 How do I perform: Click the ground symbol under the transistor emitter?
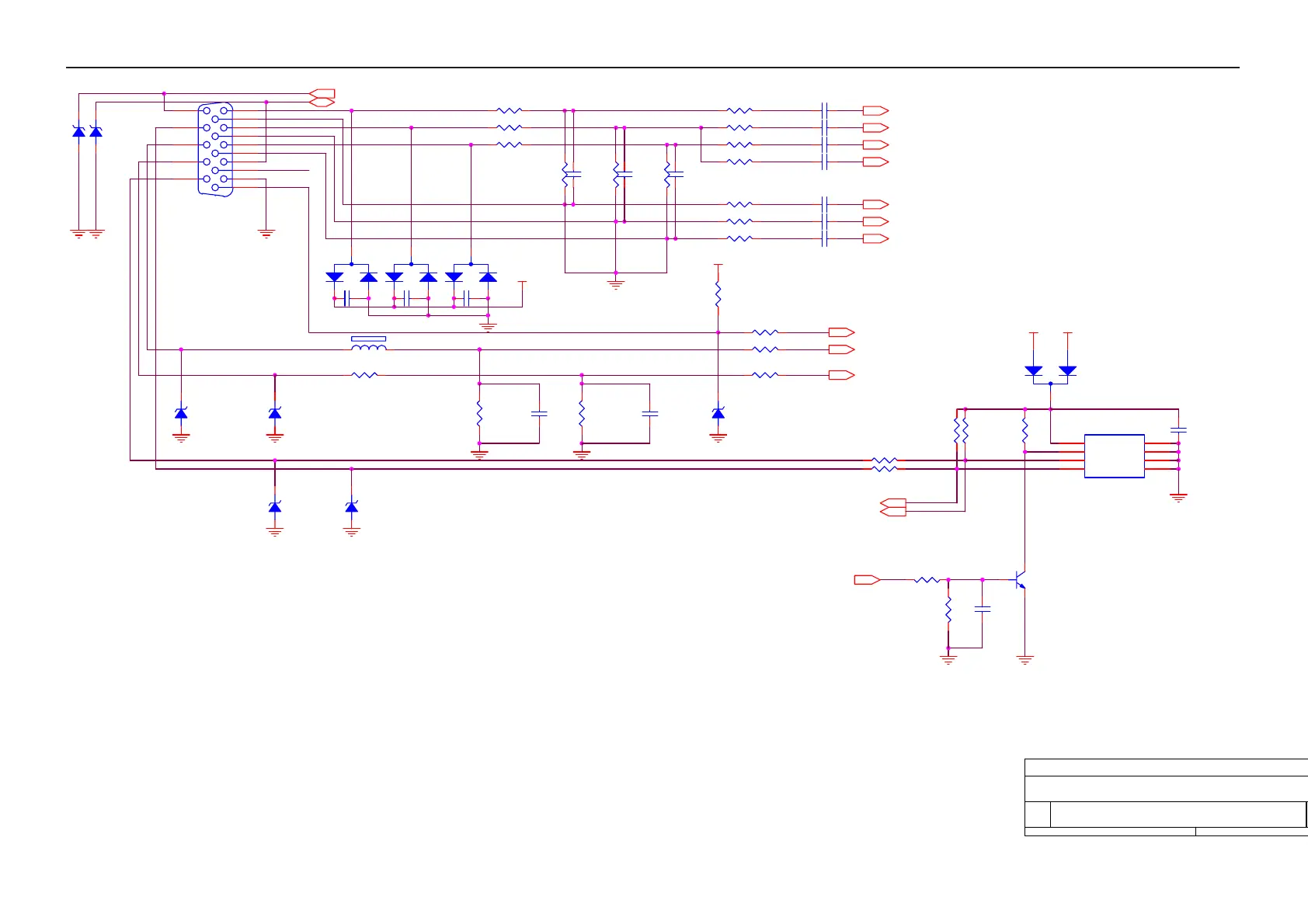(x=1025, y=660)
